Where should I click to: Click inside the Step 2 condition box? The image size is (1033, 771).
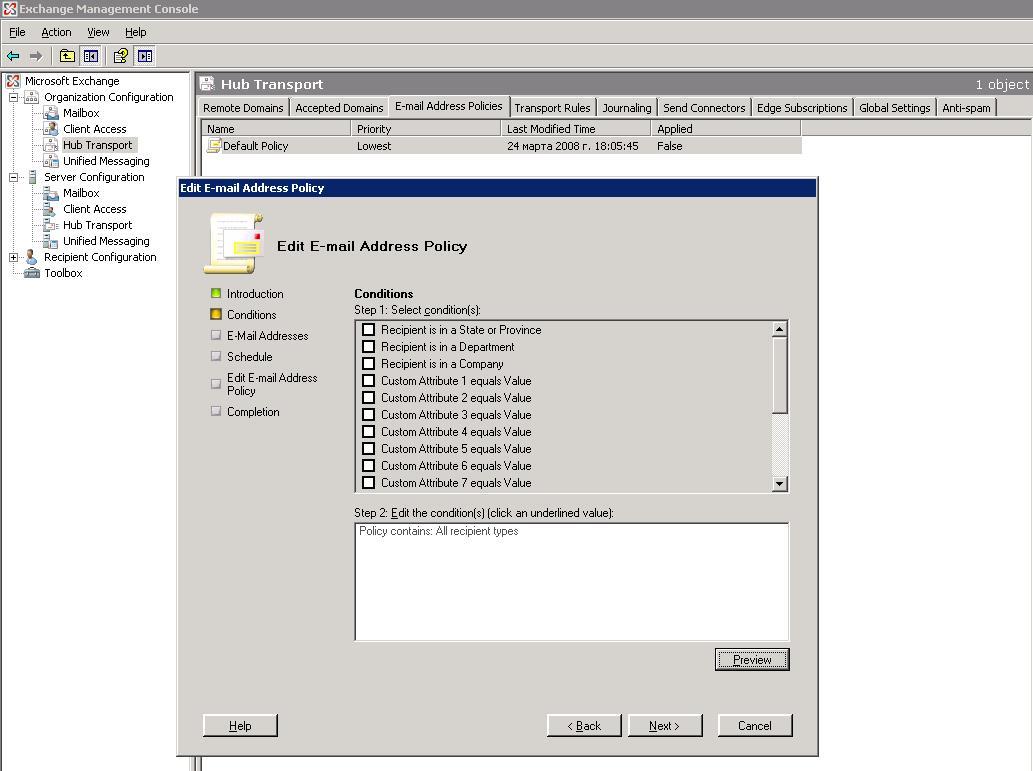point(572,582)
